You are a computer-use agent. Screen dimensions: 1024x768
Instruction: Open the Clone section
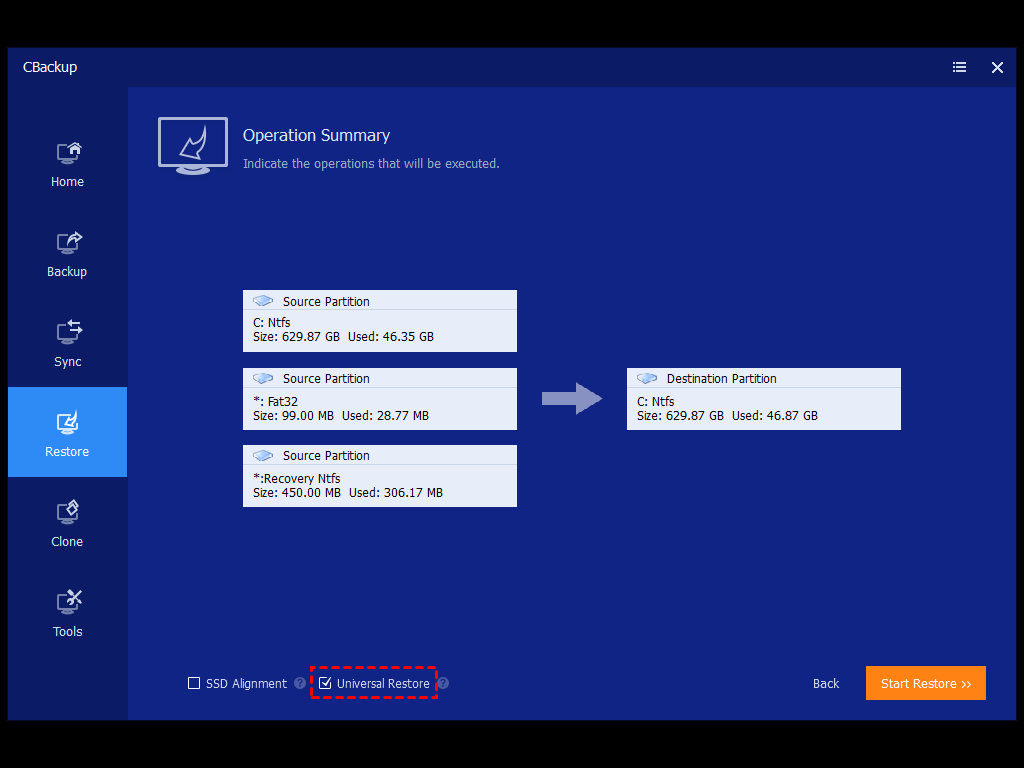point(67,525)
